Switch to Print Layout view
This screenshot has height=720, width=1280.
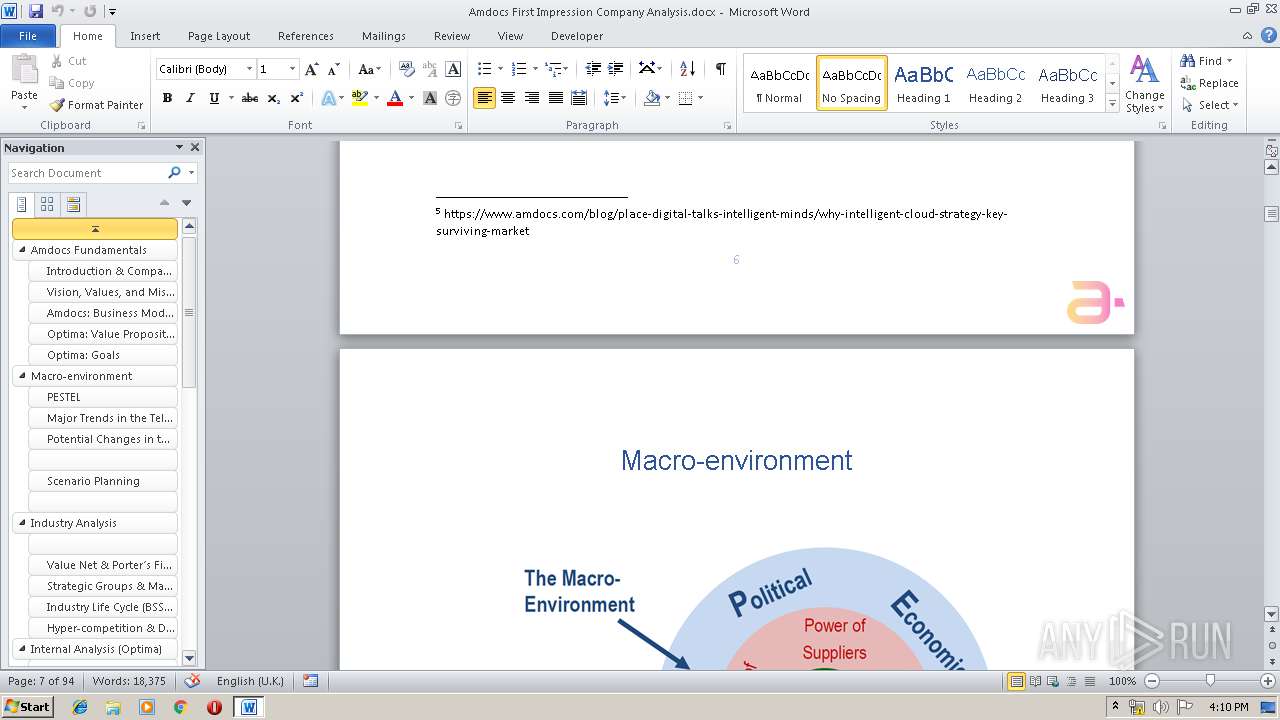(x=1017, y=681)
